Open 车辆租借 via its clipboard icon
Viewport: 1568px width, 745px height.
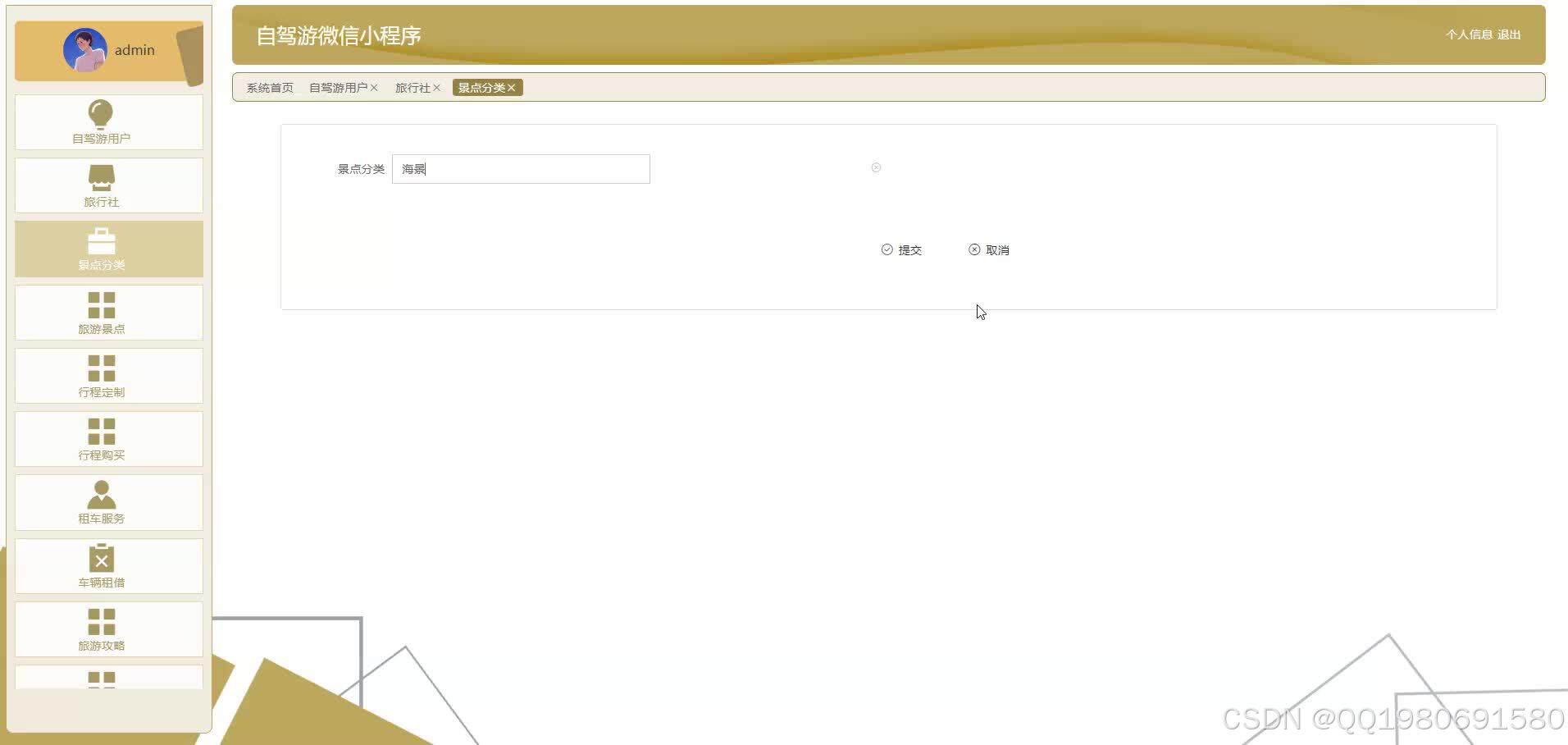tap(100, 557)
